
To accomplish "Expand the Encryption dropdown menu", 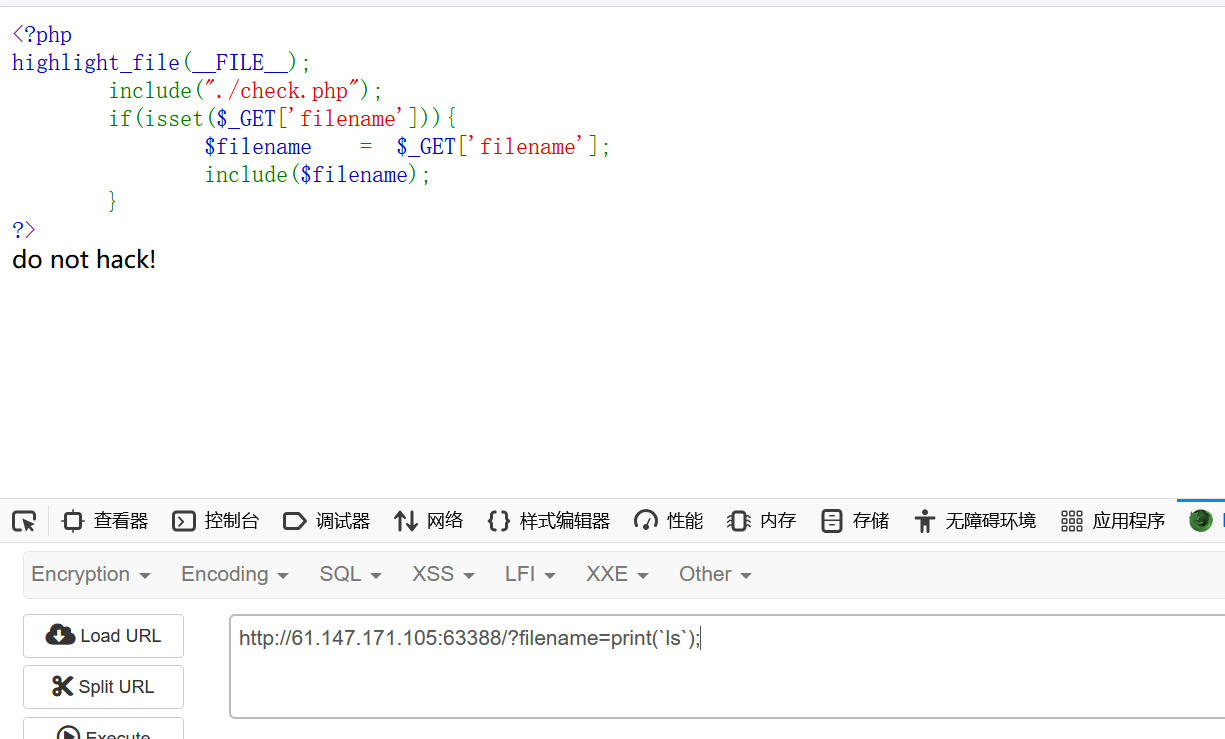I will click(x=91, y=575).
